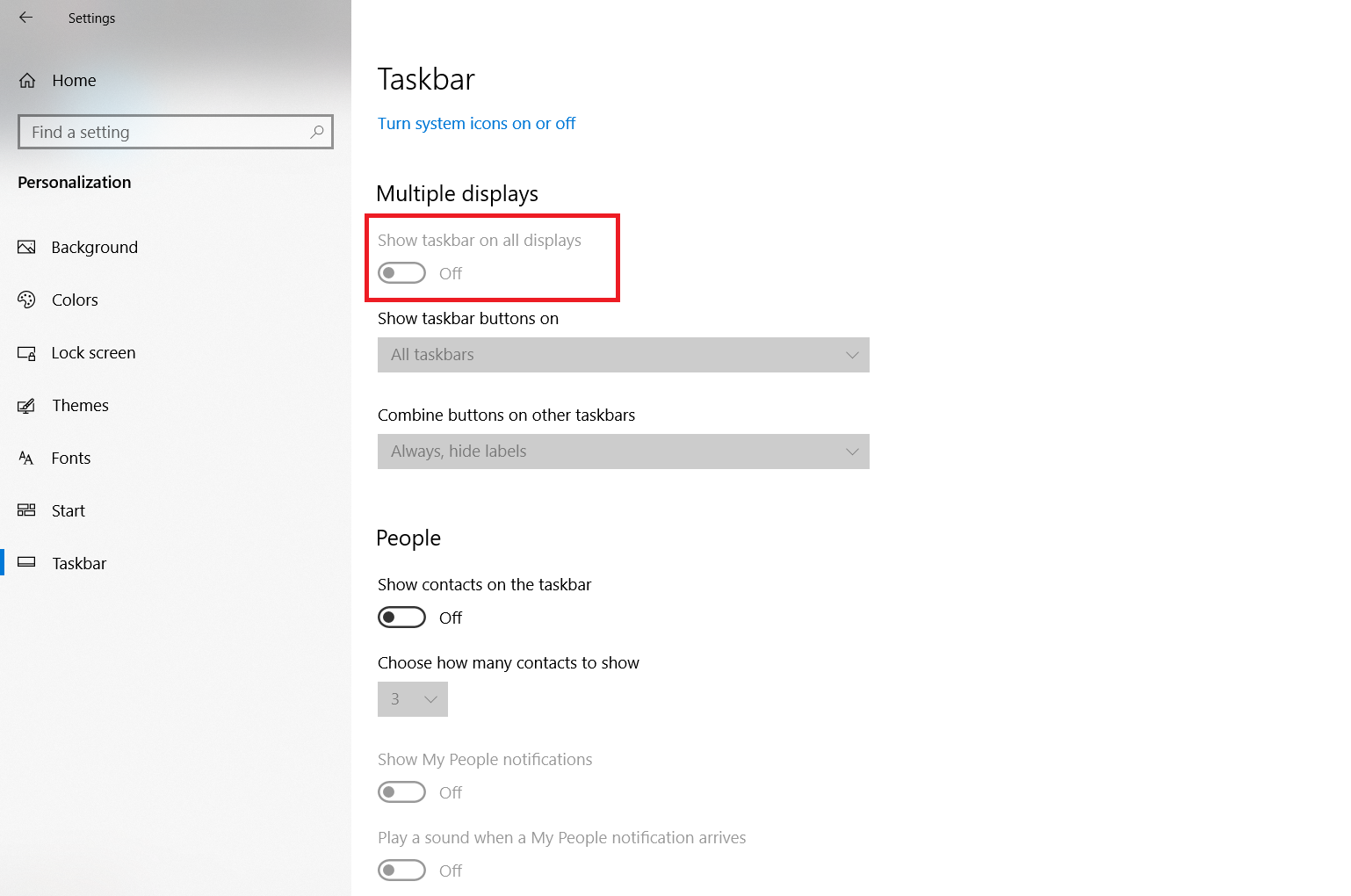Screen dimensions: 1351x896
Task: Navigate back using the arrow
Action: coord(25,16)
